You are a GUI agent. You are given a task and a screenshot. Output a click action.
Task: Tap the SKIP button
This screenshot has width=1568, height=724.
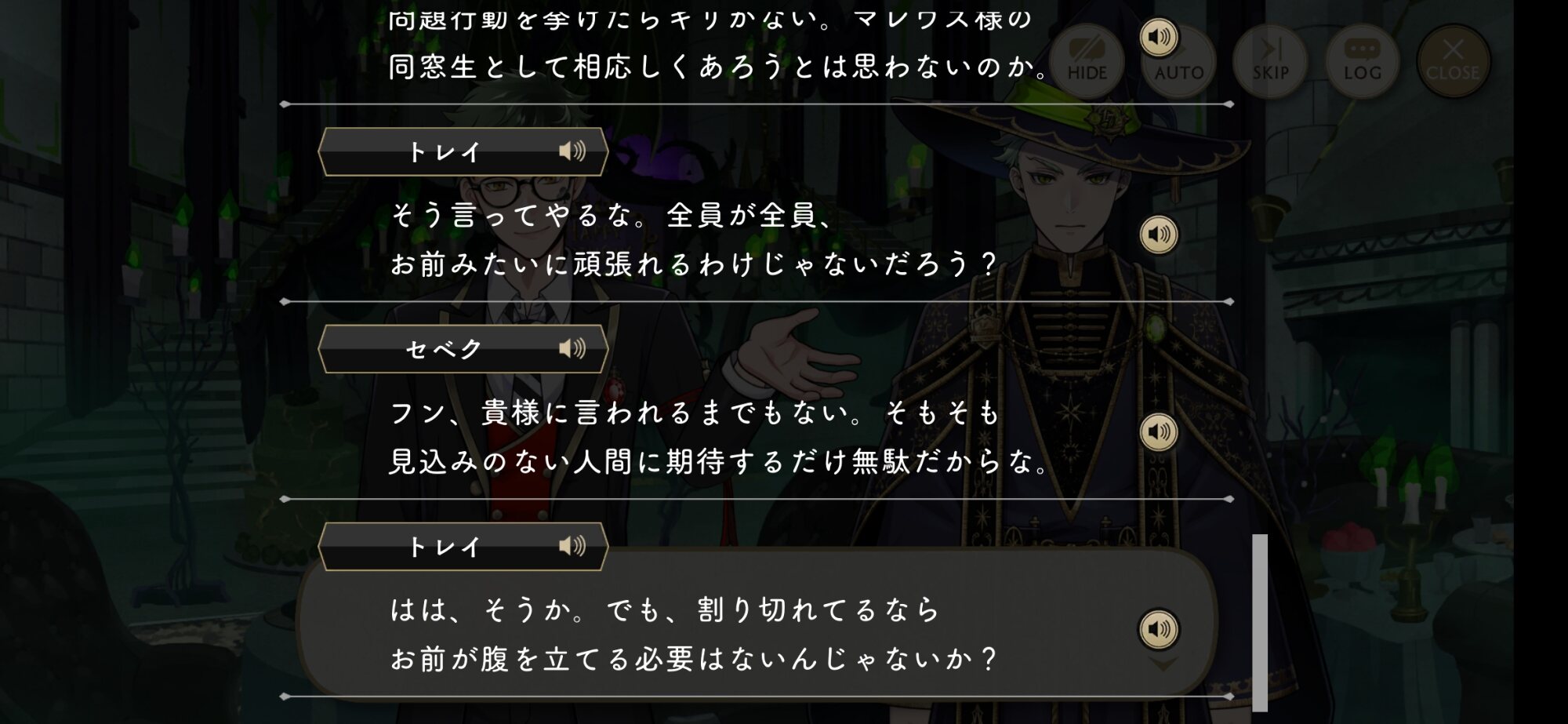[1270, 60]
